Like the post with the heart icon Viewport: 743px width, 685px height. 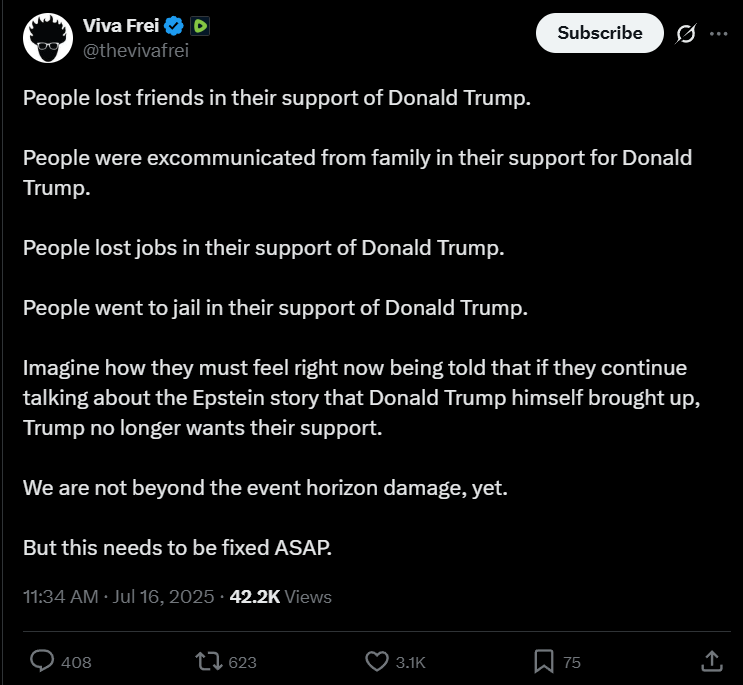coord(377,661)
